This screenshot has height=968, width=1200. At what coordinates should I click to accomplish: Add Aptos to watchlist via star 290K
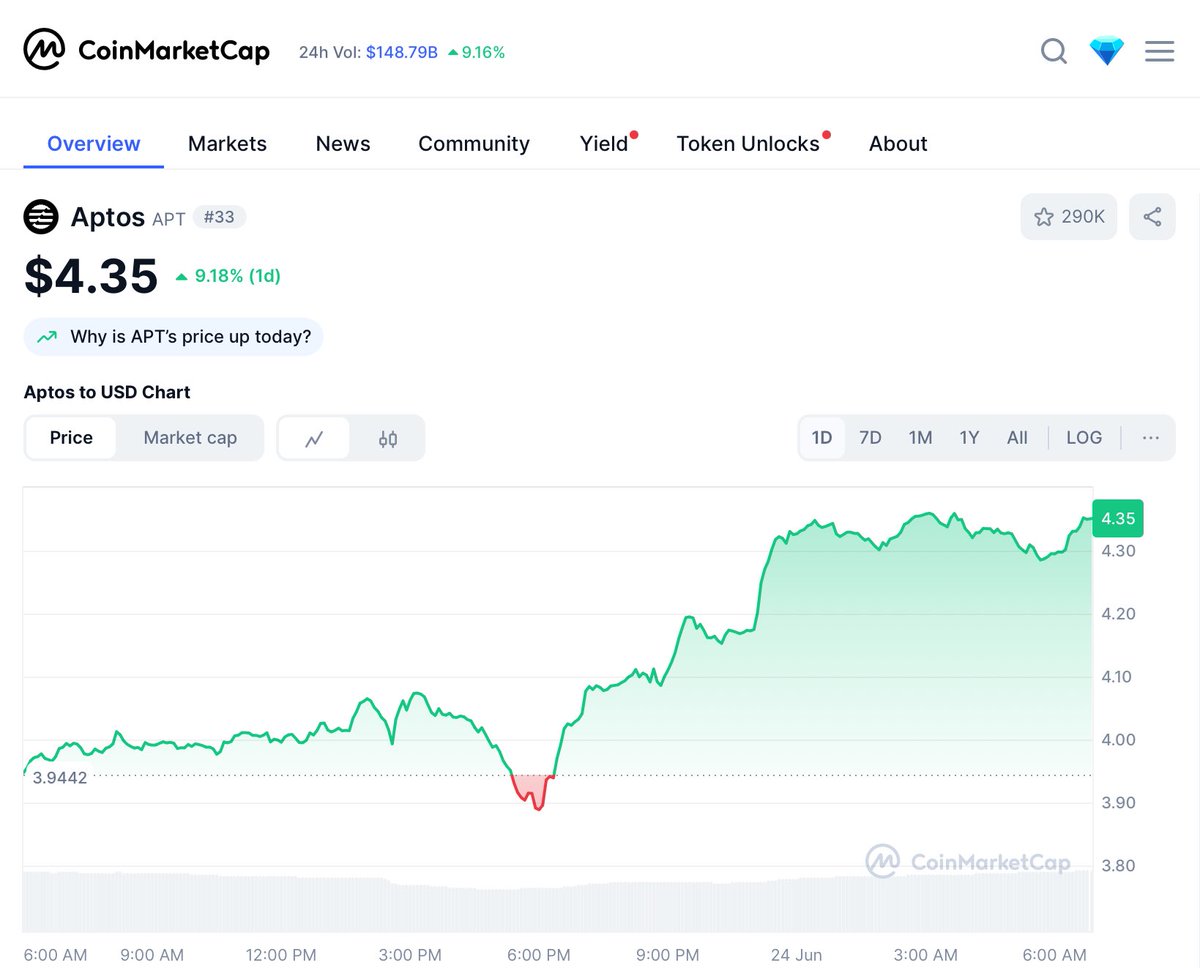[x=1069, y=216]
